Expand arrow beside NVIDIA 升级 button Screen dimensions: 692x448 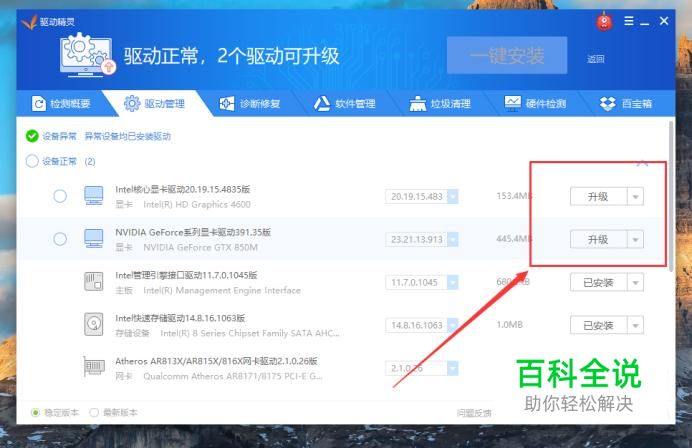click(636, 240)
